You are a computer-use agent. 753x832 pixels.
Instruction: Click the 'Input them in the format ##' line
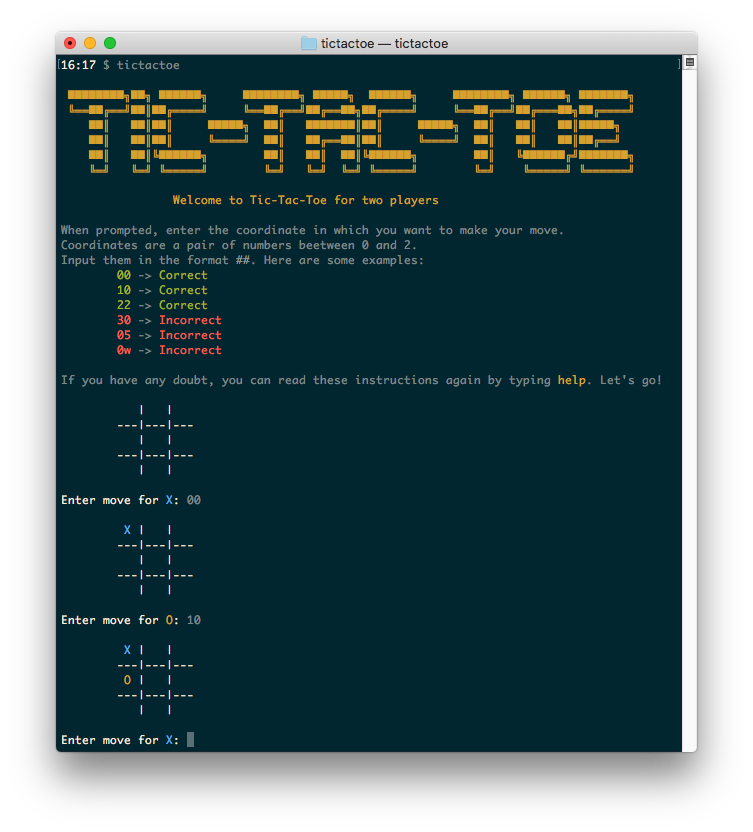tap(242, 260)
